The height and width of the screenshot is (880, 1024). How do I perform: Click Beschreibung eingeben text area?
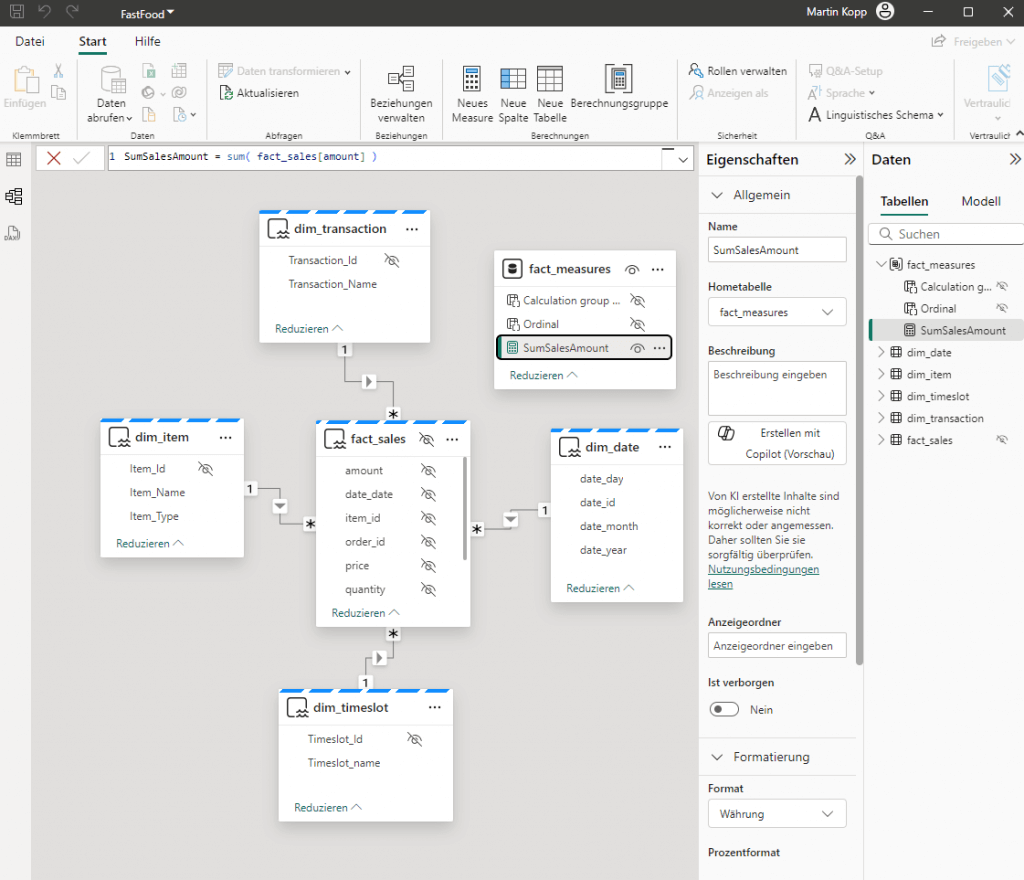click(x=777, y=388)
